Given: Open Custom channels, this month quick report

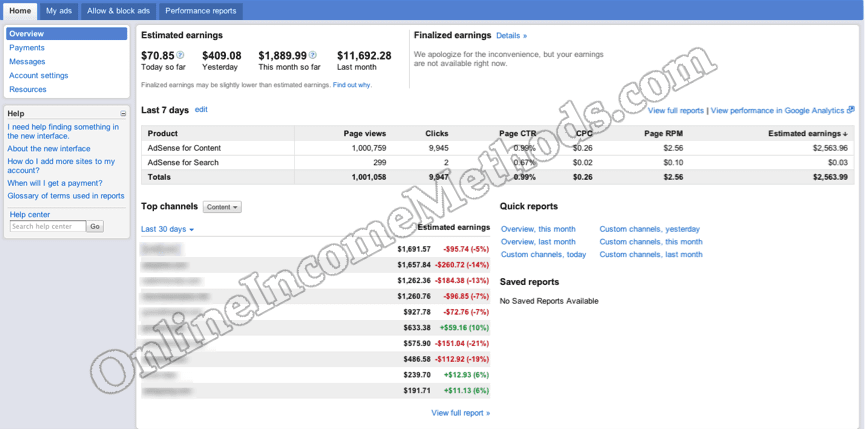Looking at the screenshot, I should point(651,242).
